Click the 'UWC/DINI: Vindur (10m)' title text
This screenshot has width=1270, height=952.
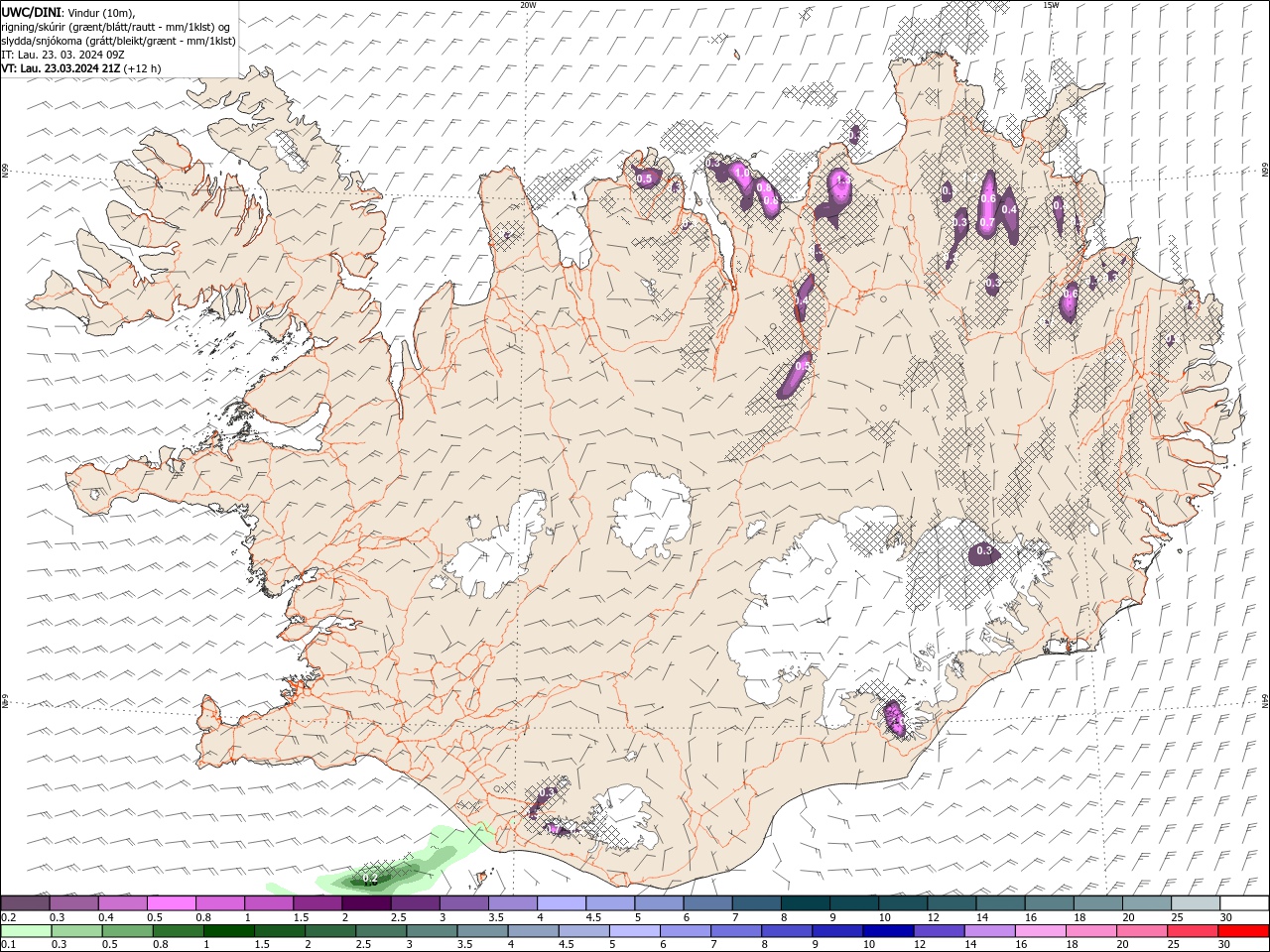pos(67,12)
